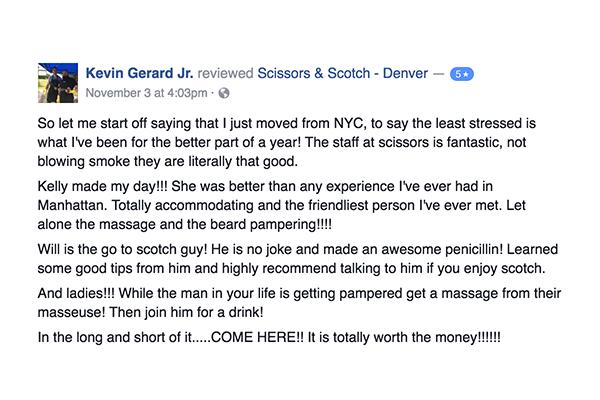The height and width of the screenshot is (400, 600).
Task: Click the word "Manhattan" in the review
Action: point(73,205)
